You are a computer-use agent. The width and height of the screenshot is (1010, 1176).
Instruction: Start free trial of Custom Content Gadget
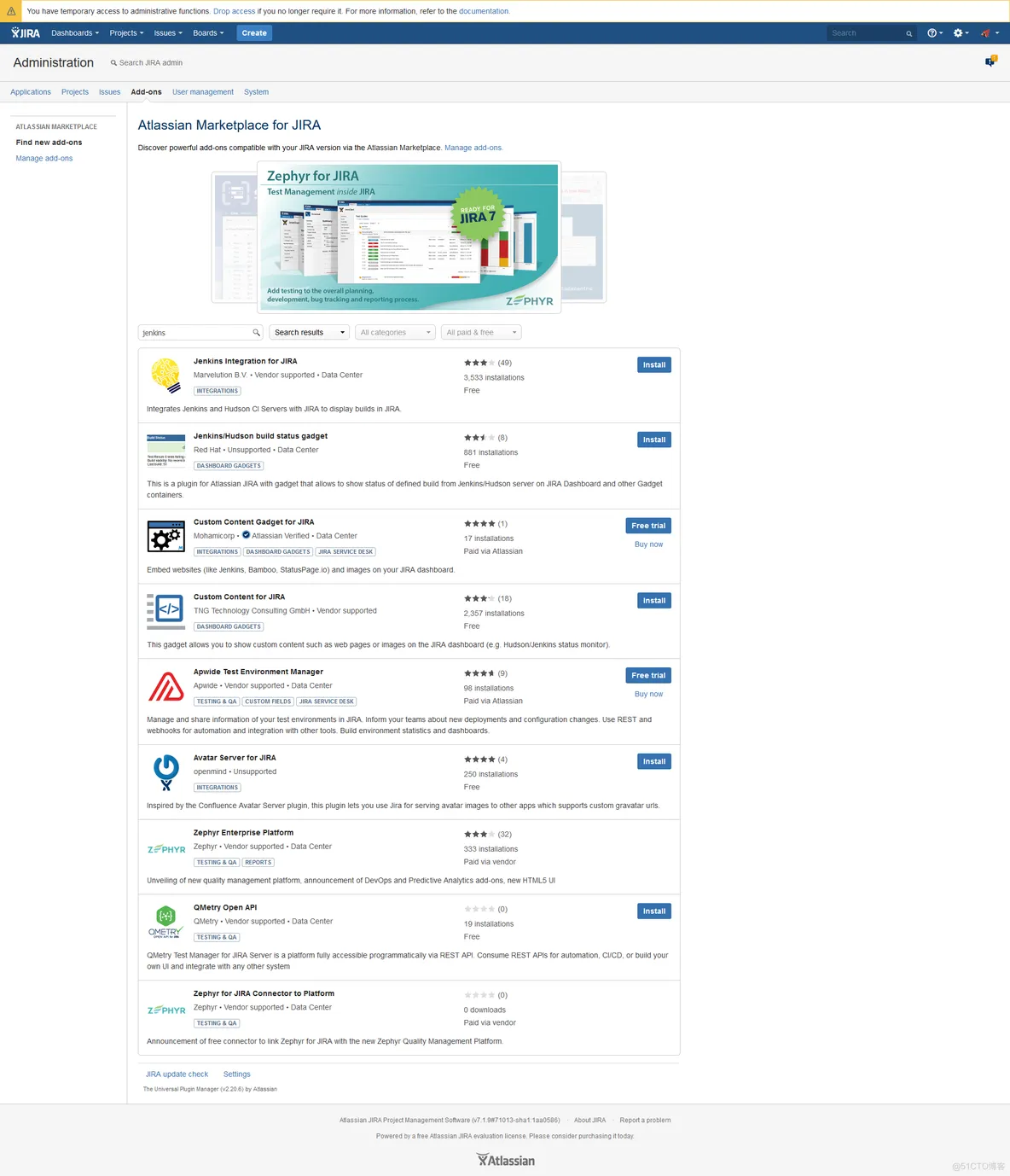648,526
